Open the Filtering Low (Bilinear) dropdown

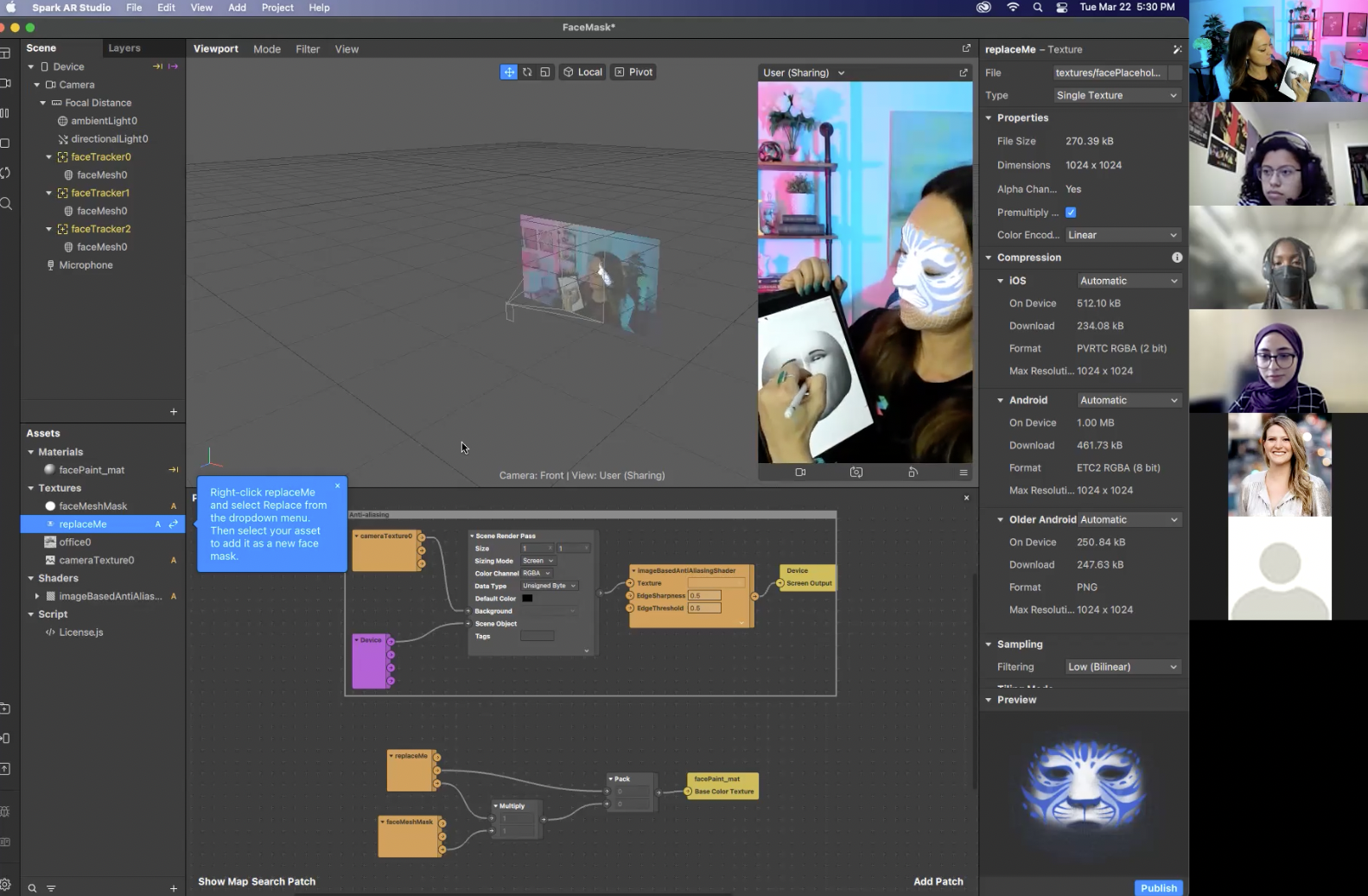(x=1123, y=667)
